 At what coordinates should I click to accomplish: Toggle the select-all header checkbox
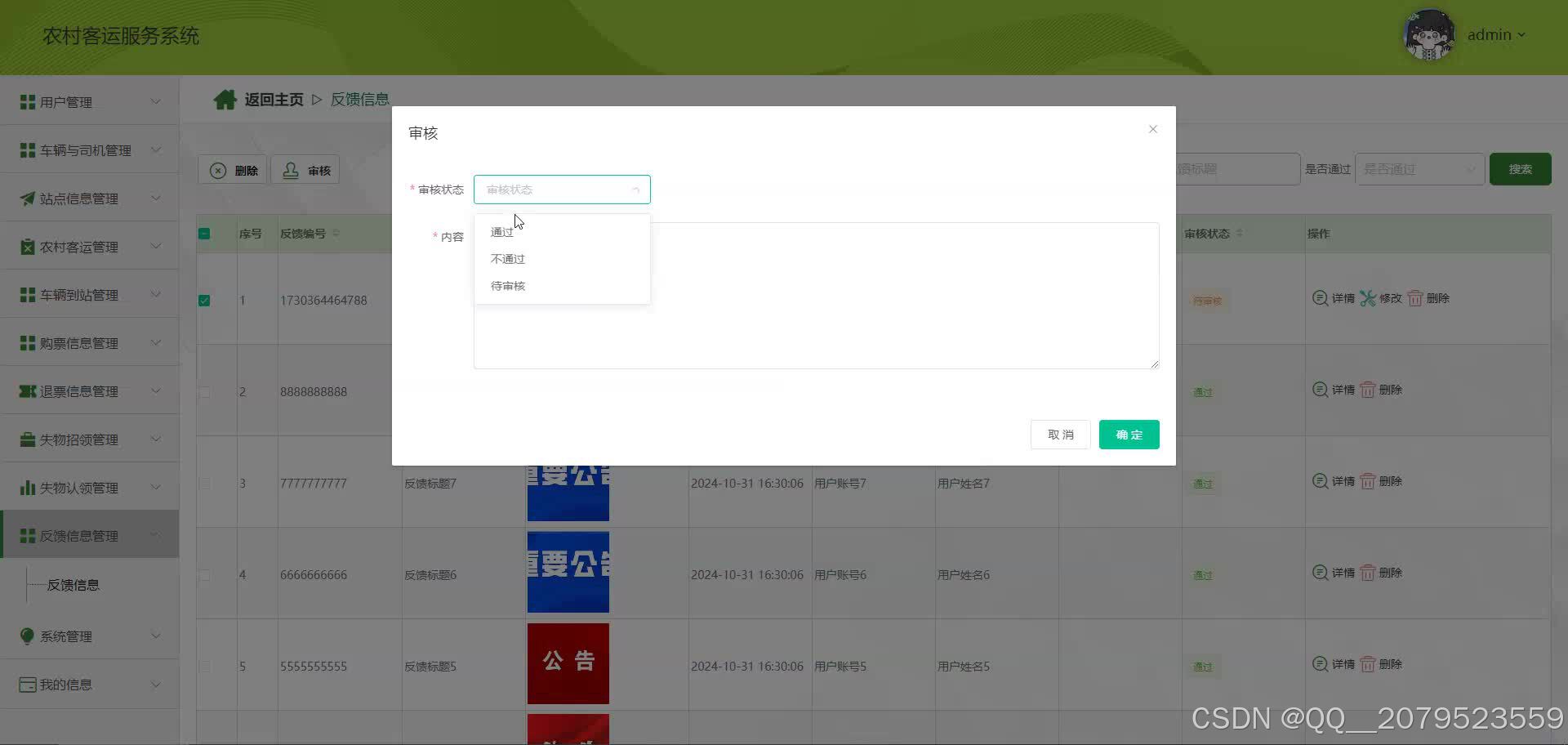pyautogui.click(x=204, y=234)
